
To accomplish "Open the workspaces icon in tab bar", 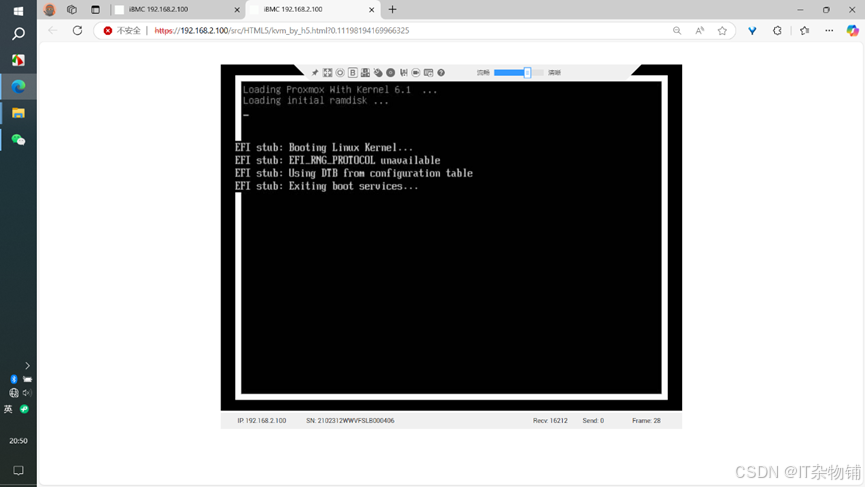I will (x=72, y=9).
